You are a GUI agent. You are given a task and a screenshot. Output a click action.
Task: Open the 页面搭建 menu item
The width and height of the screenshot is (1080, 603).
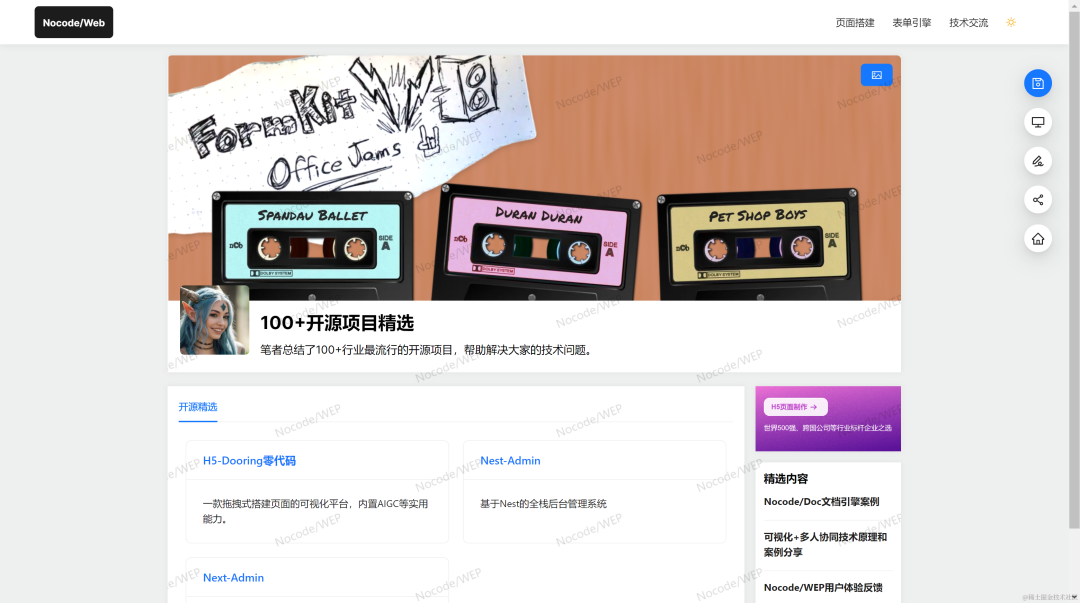[x=855, y=23]
